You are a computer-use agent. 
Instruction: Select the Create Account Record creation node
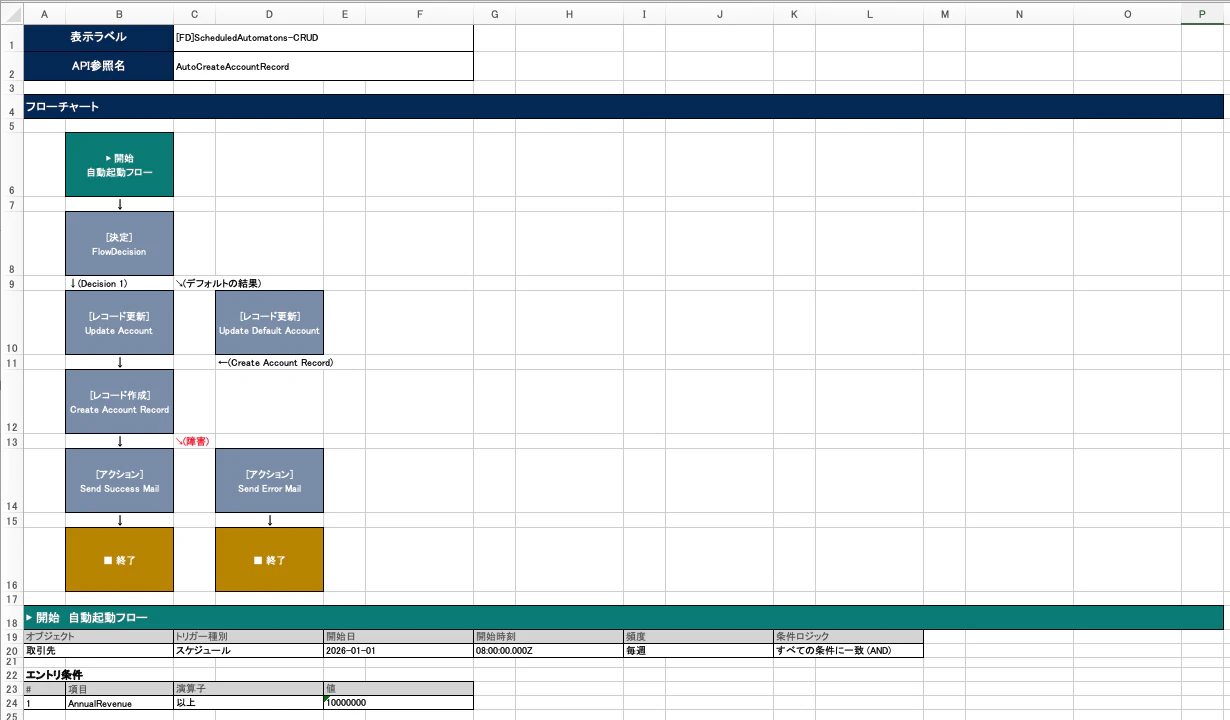pyautogui.click(x=119, y=401)
